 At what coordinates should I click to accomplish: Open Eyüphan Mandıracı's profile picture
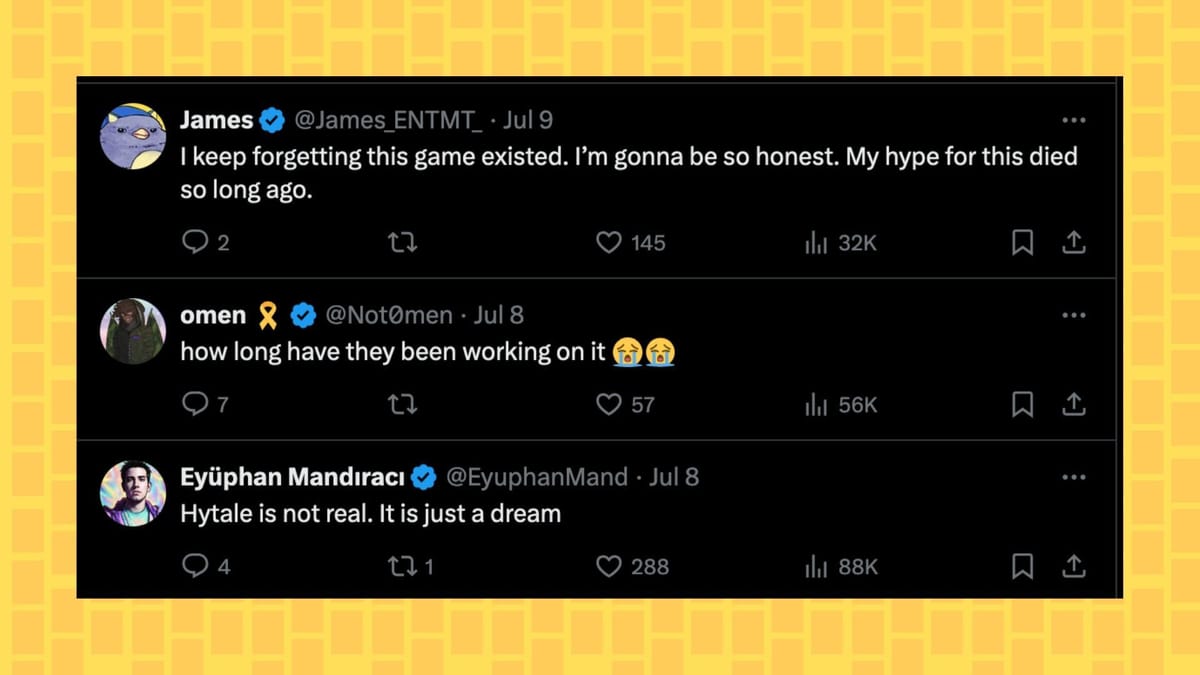(133, 493)
